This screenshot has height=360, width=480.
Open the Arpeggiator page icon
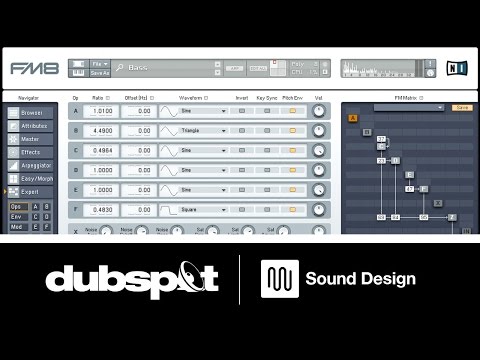pos(13,165)
